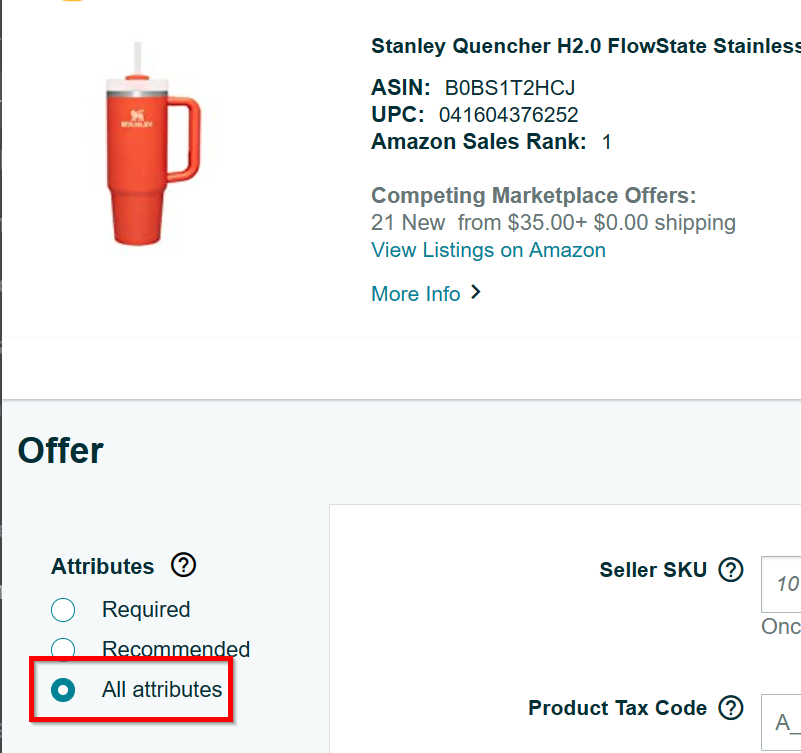The width and height of the screenshot is (801, 753).
Task: Click the Attributes help question mark icon
Action: [x=184, y=565]
